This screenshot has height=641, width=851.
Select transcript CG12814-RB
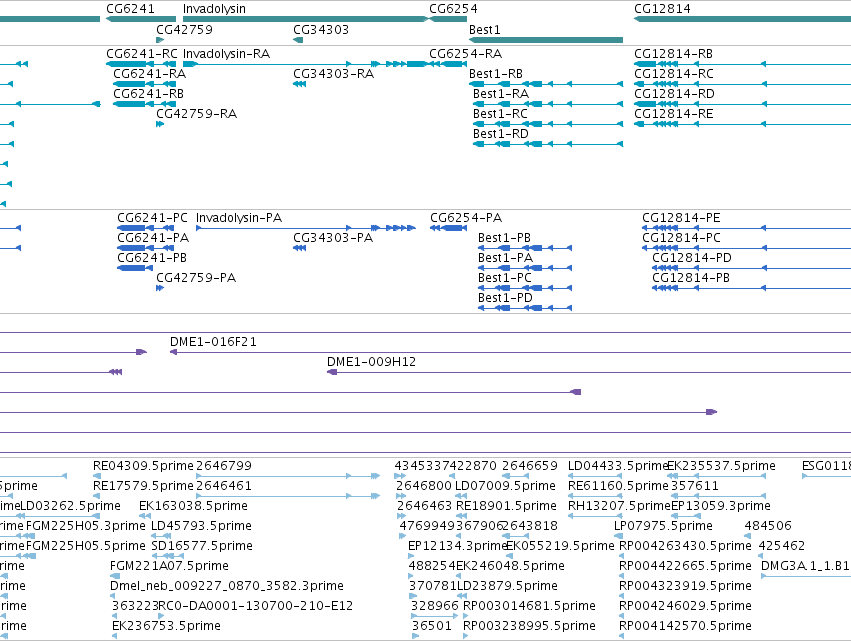[673, 54]
